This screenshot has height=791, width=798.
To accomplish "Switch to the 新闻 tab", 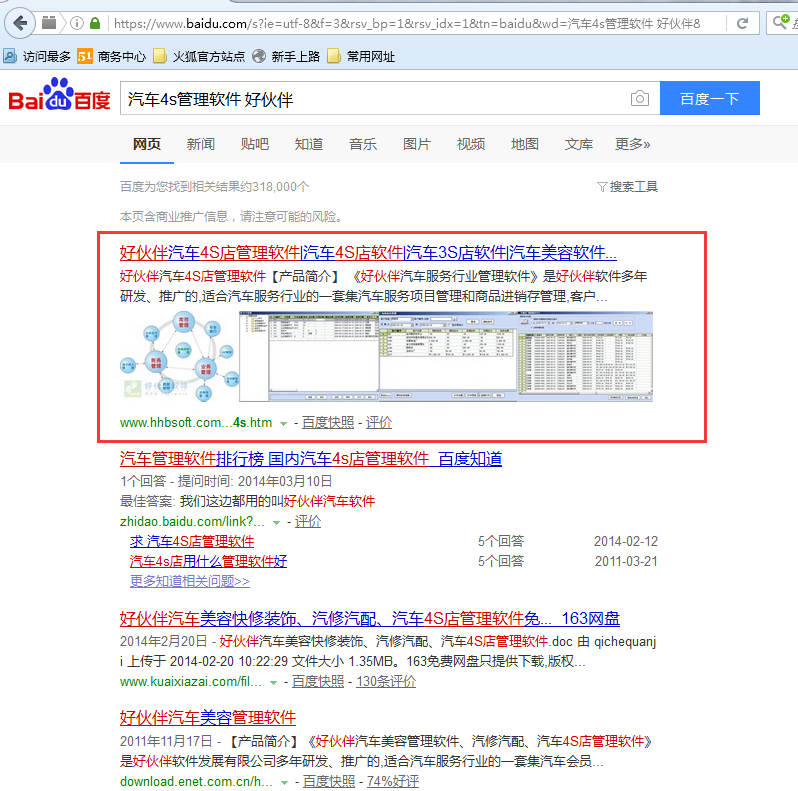I will click(201, 145).
